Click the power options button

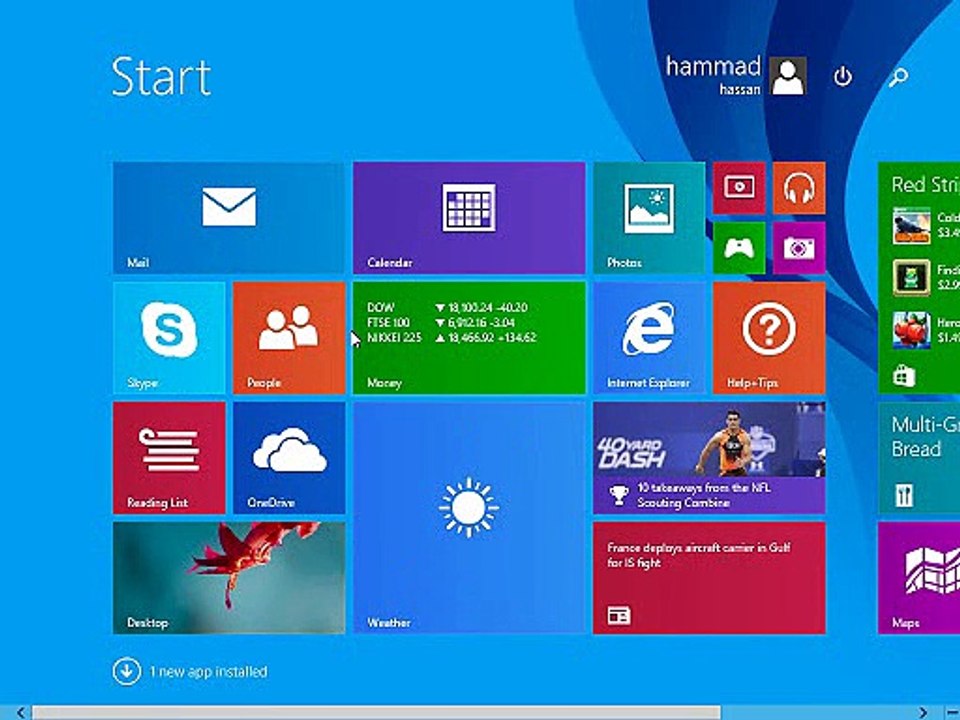[843, 77]
